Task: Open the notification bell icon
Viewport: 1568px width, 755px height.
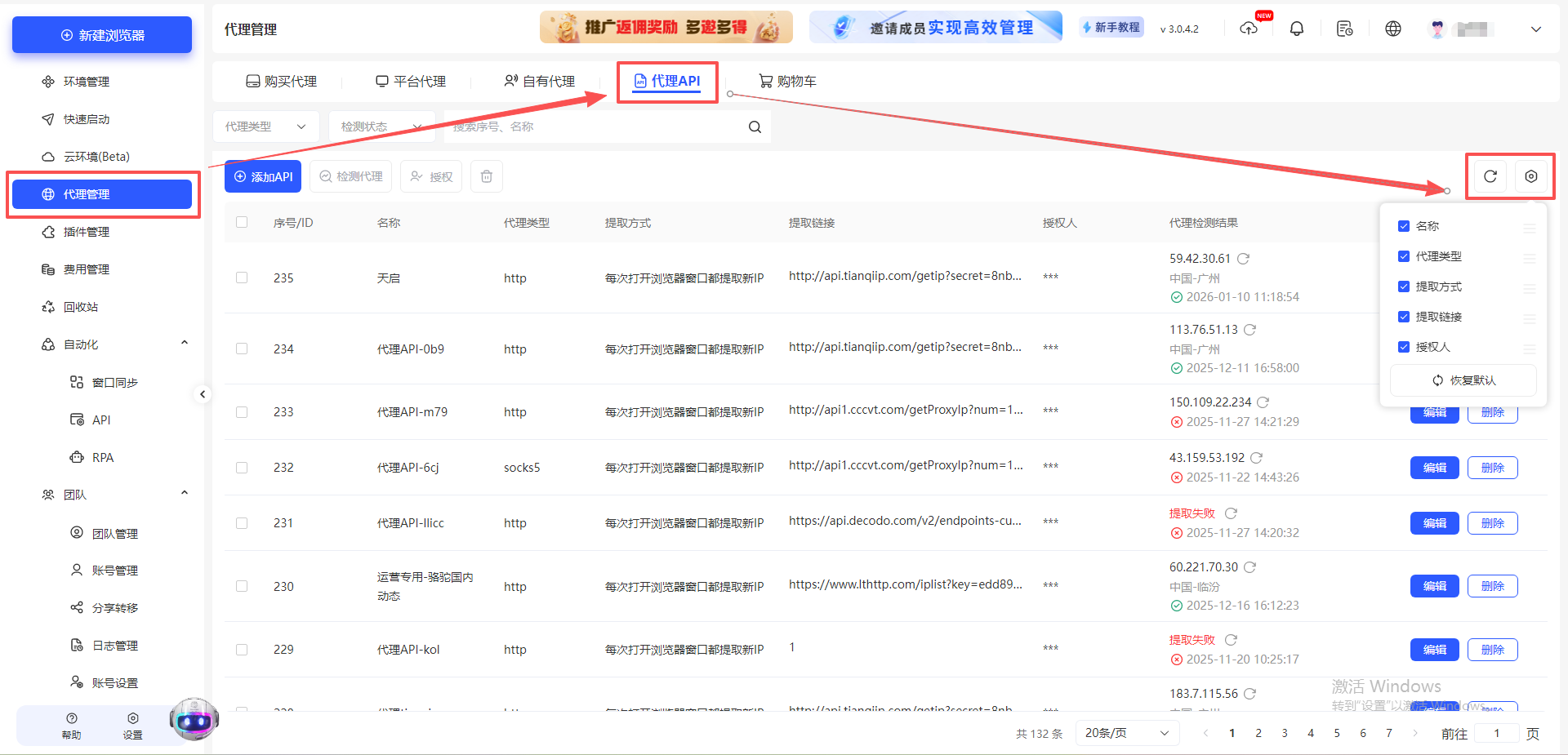Action: click(x=1296, y=28)
